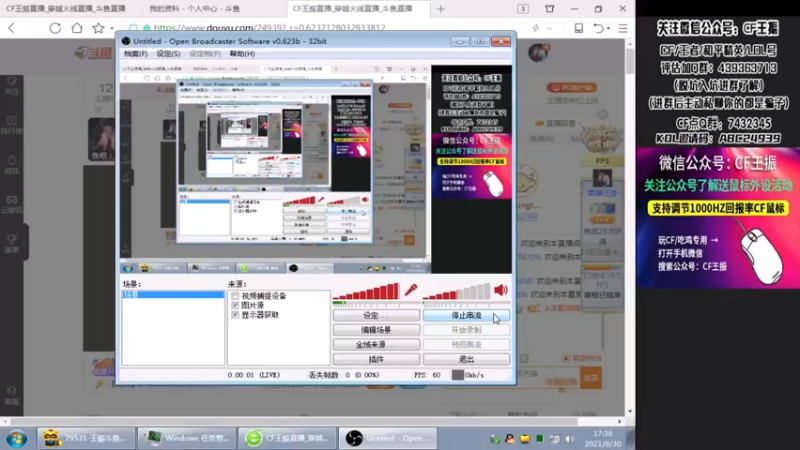The height and width of the screenshot is (450, 800).
Task: Click the Douyu user avatar icon
Action: coord(539,52)
